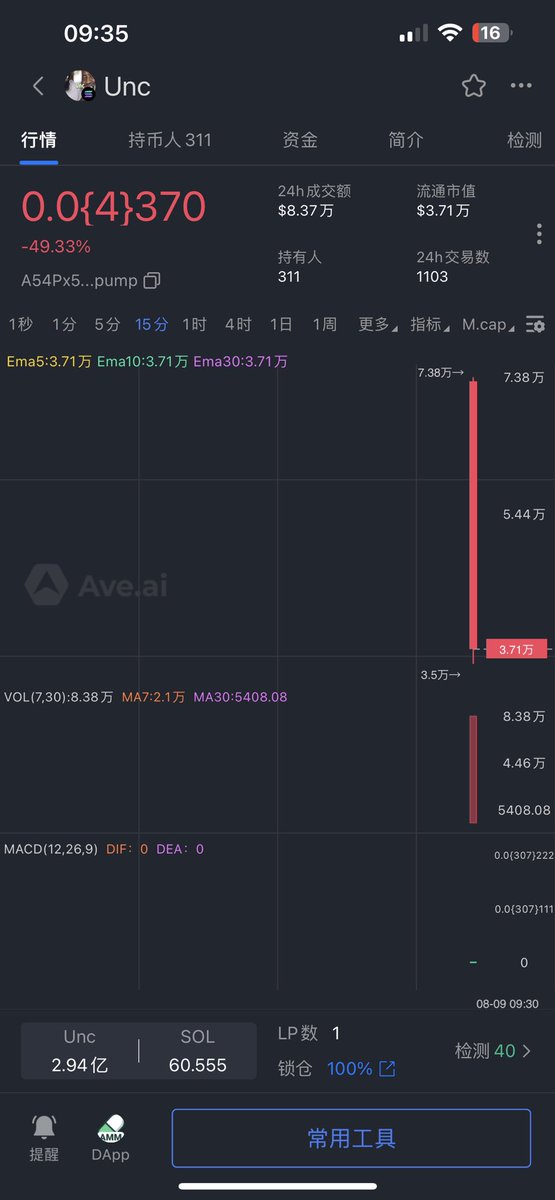Tap vertical dots beside market stats
The height and width of the screenshot is (1200, 555).
pos(539,234)
